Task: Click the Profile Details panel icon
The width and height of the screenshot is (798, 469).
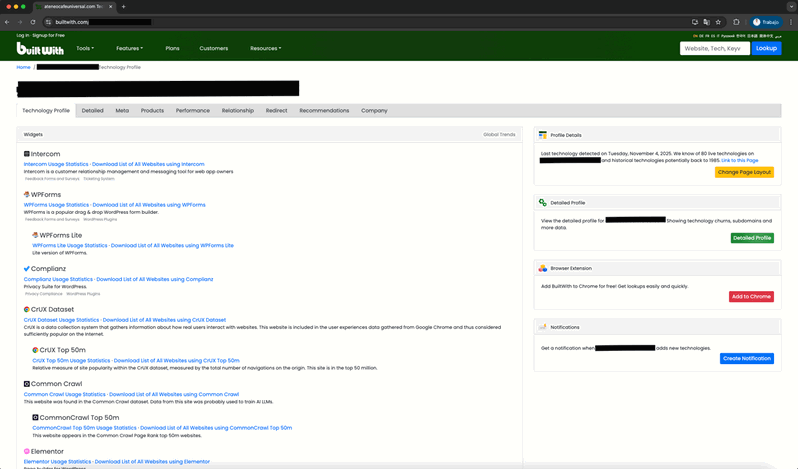Action: point(543,135)
